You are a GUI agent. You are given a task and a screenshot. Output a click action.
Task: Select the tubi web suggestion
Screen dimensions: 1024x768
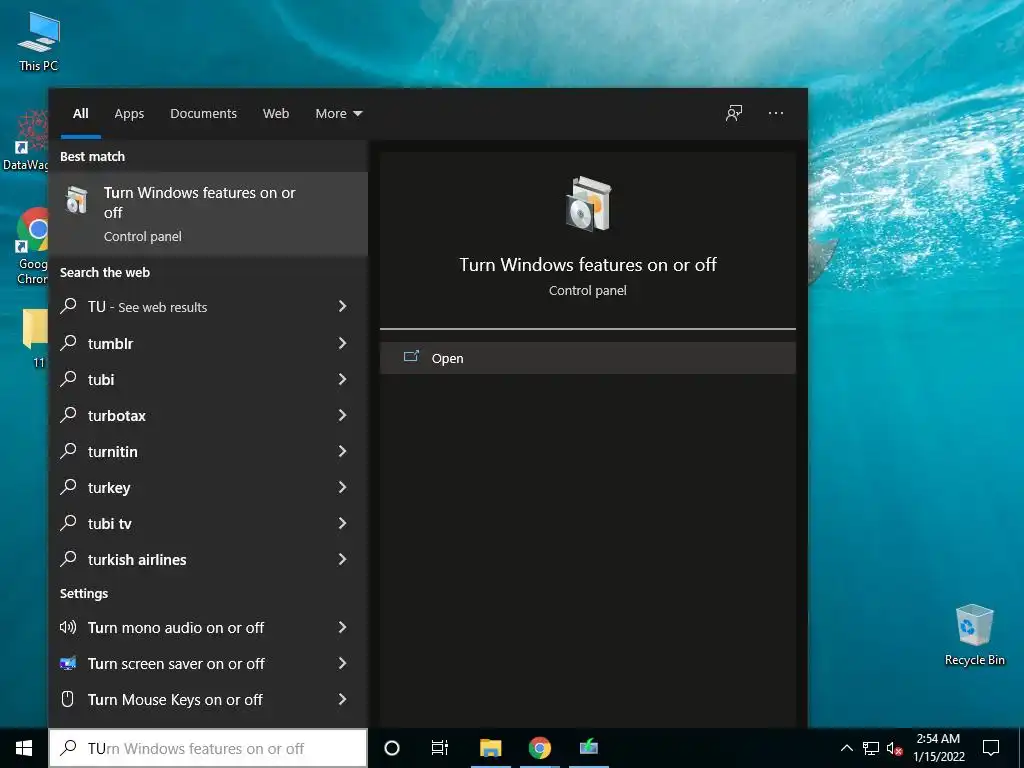click(x=208, y=379)
